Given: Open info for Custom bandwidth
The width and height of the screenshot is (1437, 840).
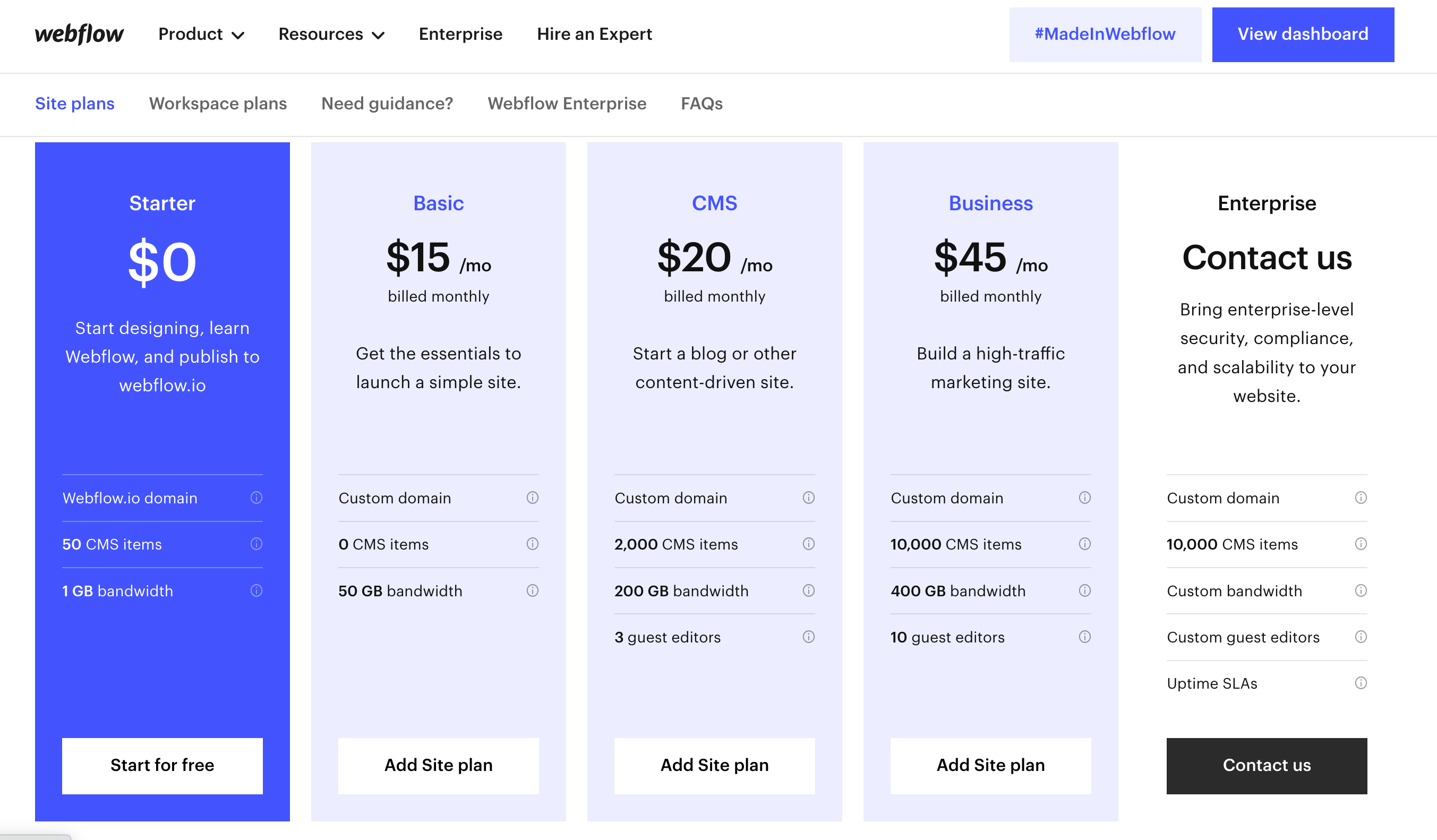Looking at the screenshot, I should [1361, 591].
